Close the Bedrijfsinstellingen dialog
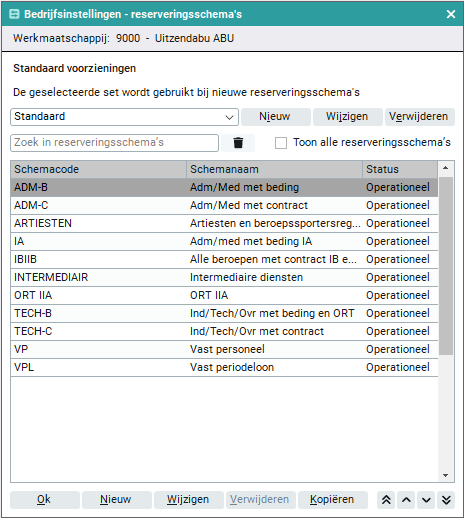 451,14
